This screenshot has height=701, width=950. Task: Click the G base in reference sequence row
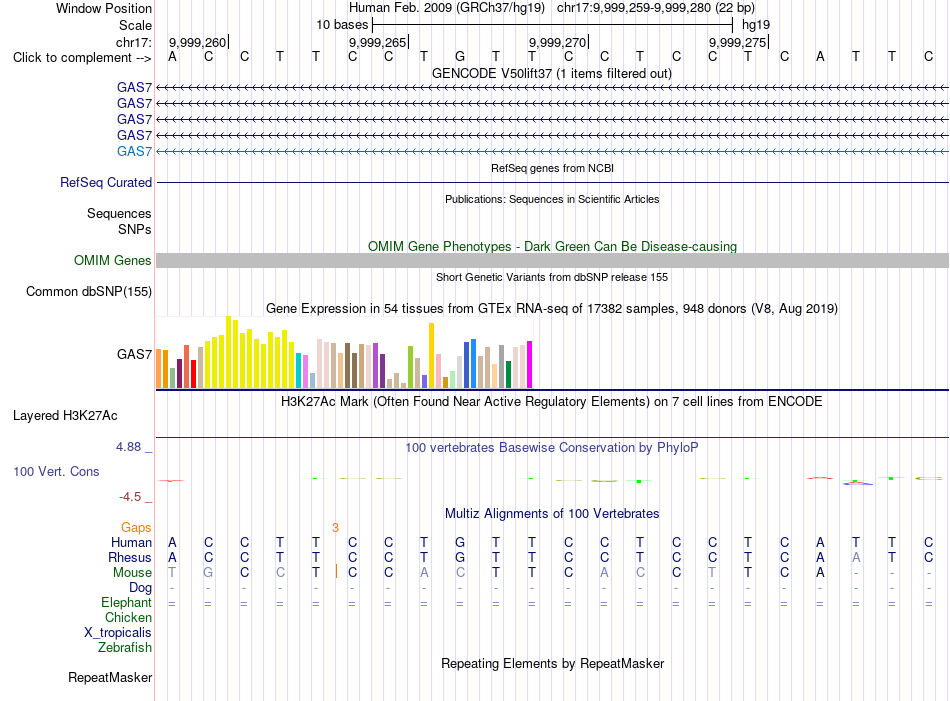(x=460, y=56)
